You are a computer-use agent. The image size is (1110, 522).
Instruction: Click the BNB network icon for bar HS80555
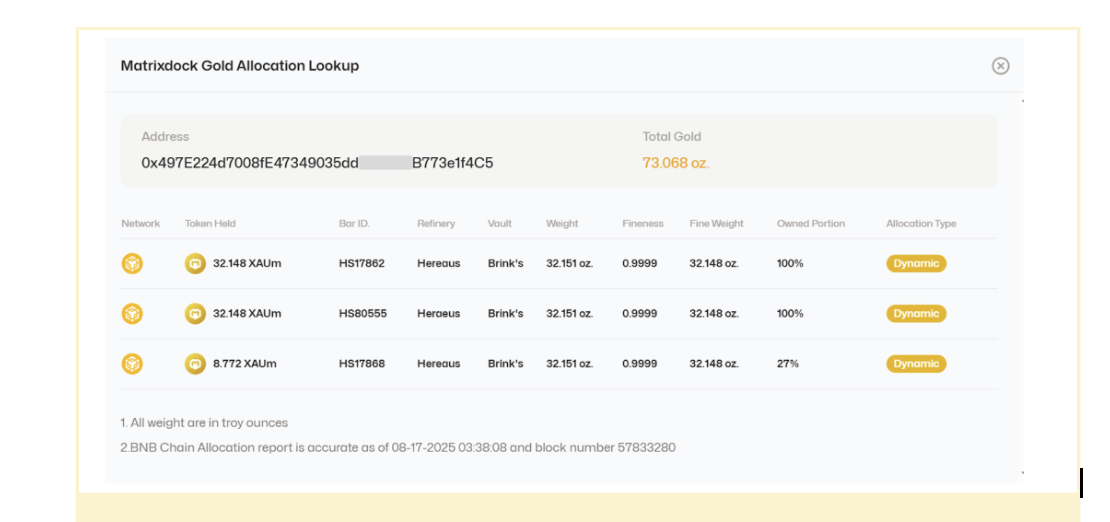(132, 314)
